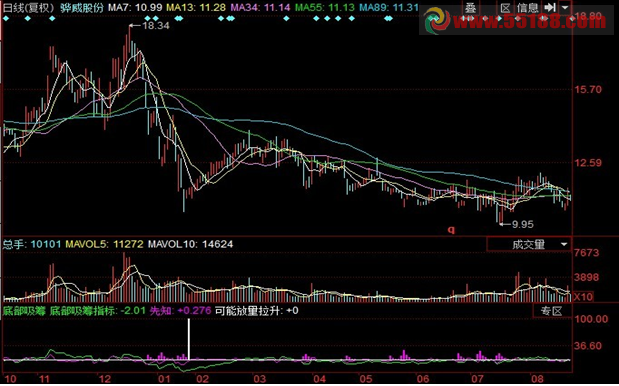Select the MA34 moving average label
The image size is (619, 386).
260,7
